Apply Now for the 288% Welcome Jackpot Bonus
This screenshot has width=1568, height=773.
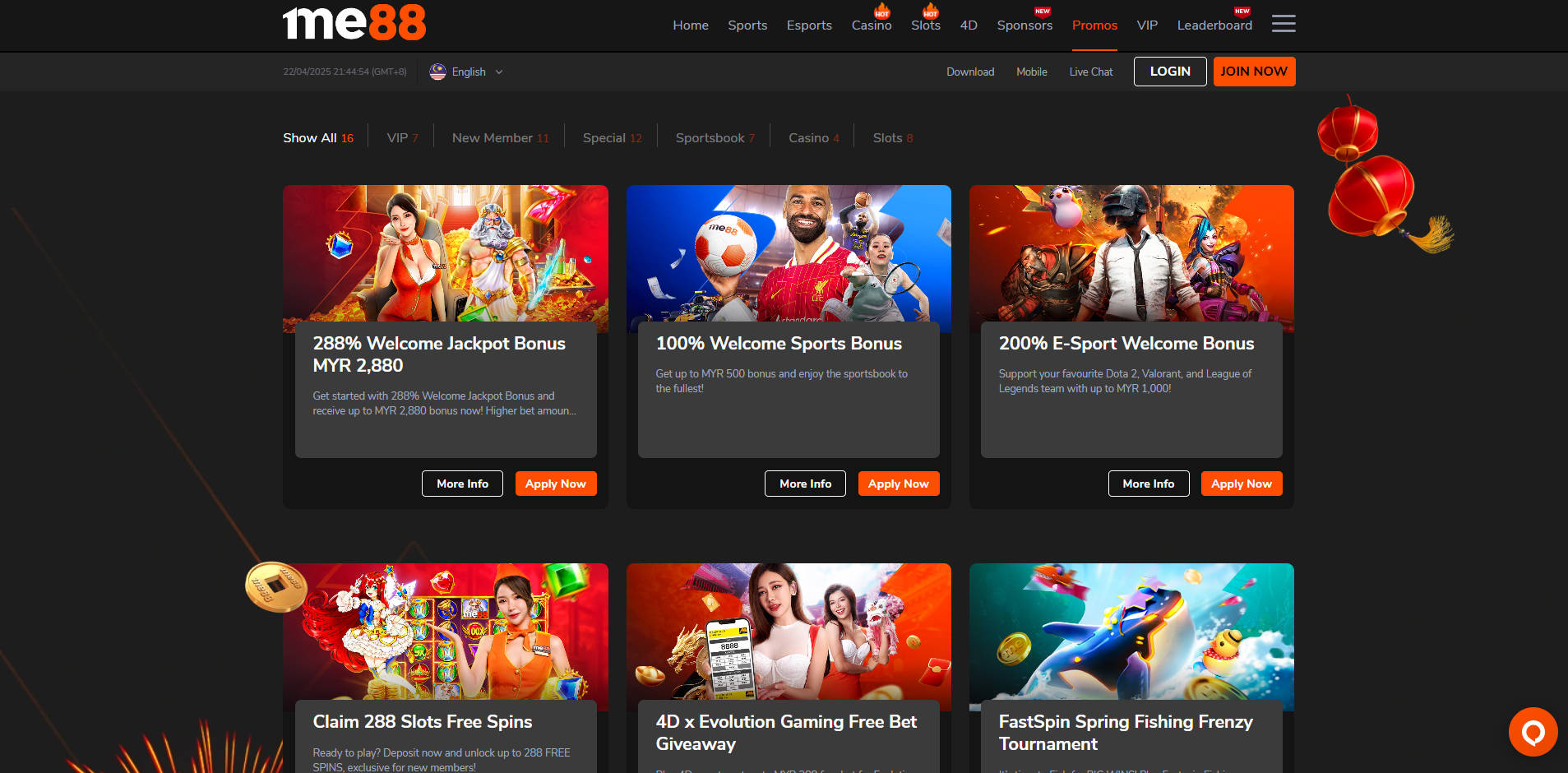pyautogui.click(x=556, y=484)
